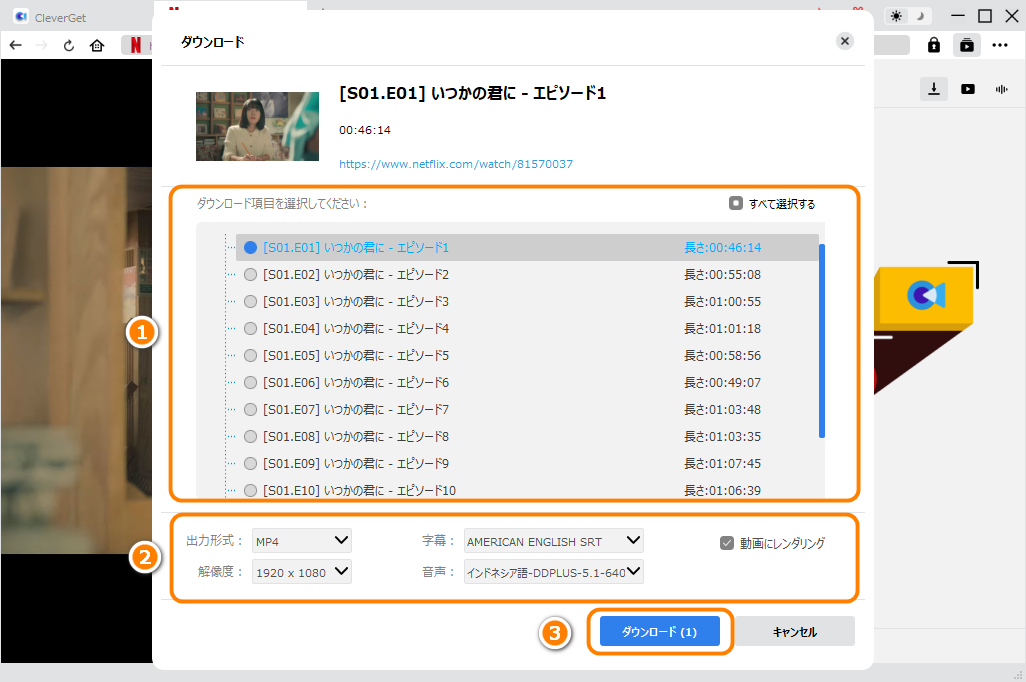The image size is (1026, 682).
Task: Click the 長さ:00:55:08 duration text
Action: (x=722, y=275)
